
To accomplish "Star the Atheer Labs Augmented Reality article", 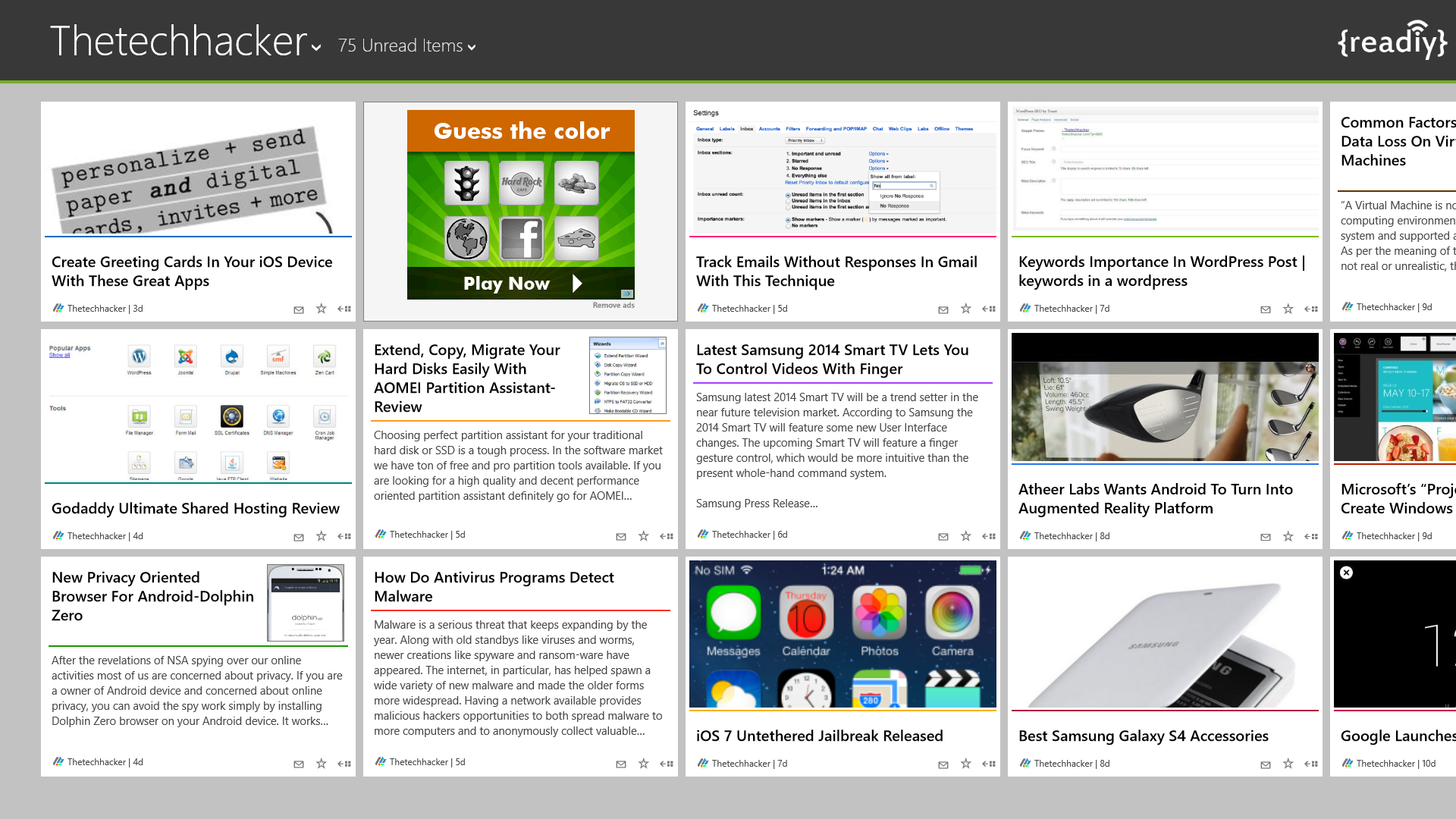I will click(x=1288, y=536).
